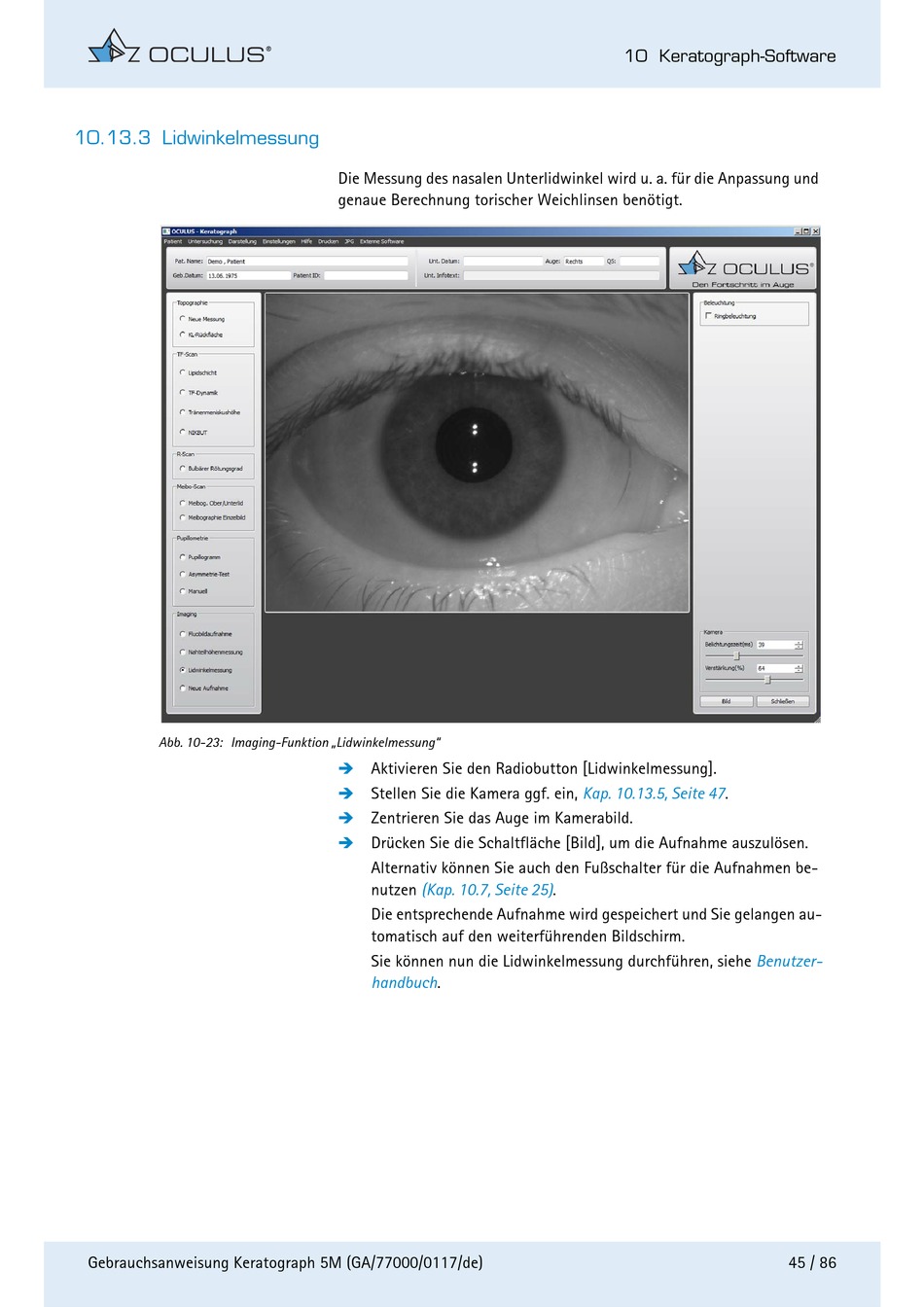Select the Bulbärer Rötungsgrad radio button
This screenshot has height=1307, width=924.
coord(182,469)
